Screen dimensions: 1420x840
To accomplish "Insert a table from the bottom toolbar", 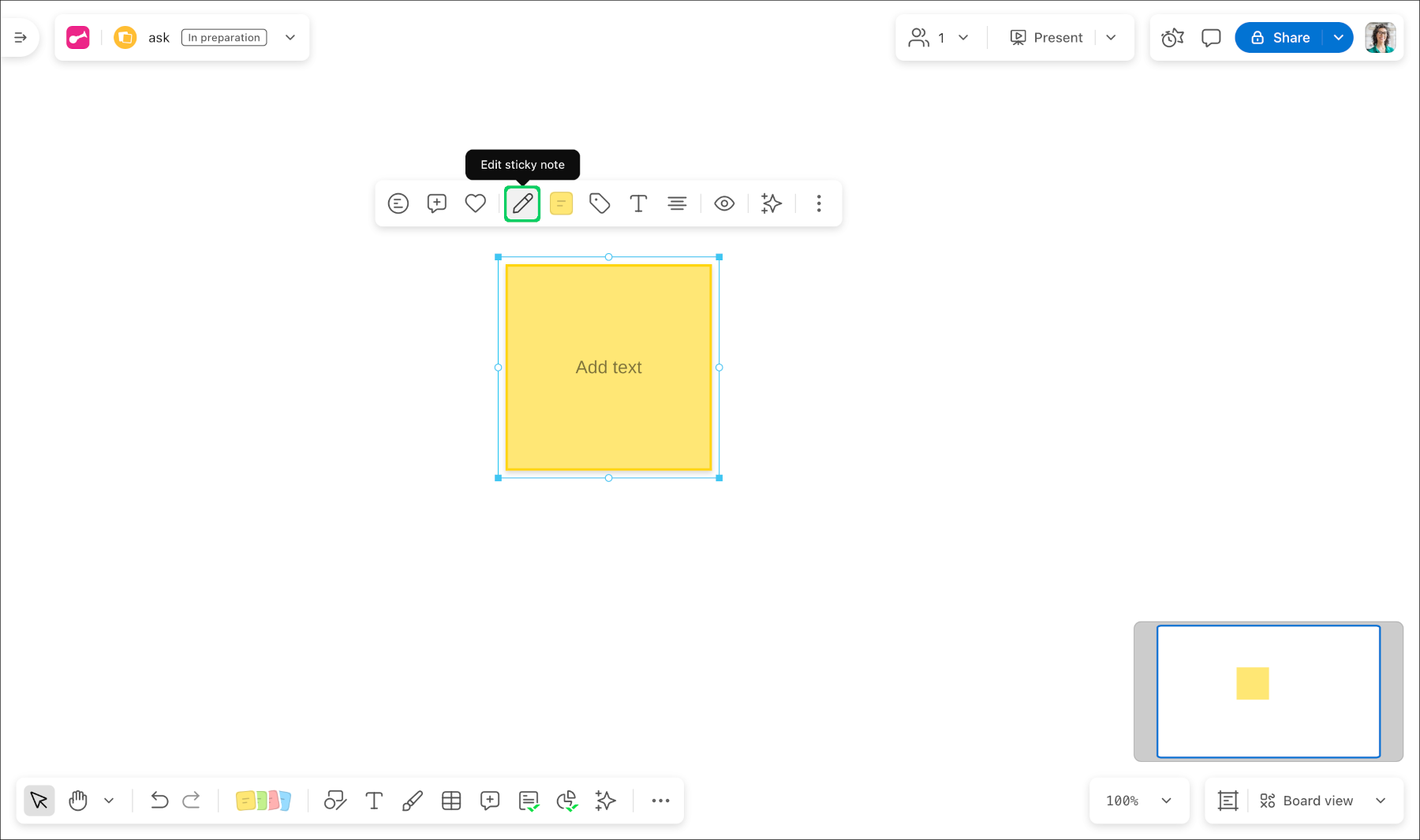I will 451,801.
